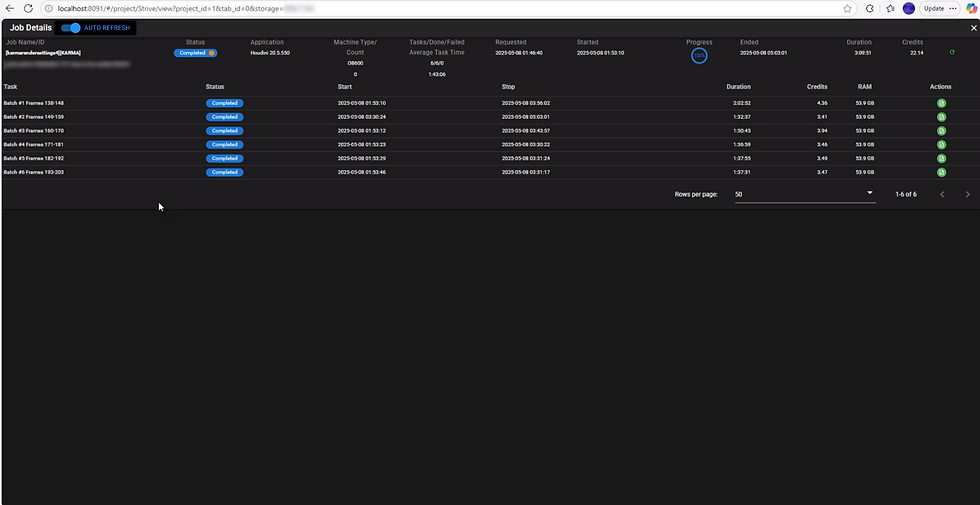Click the 100% progress circle
Screen dimensions: 980x505
(699, 56)
